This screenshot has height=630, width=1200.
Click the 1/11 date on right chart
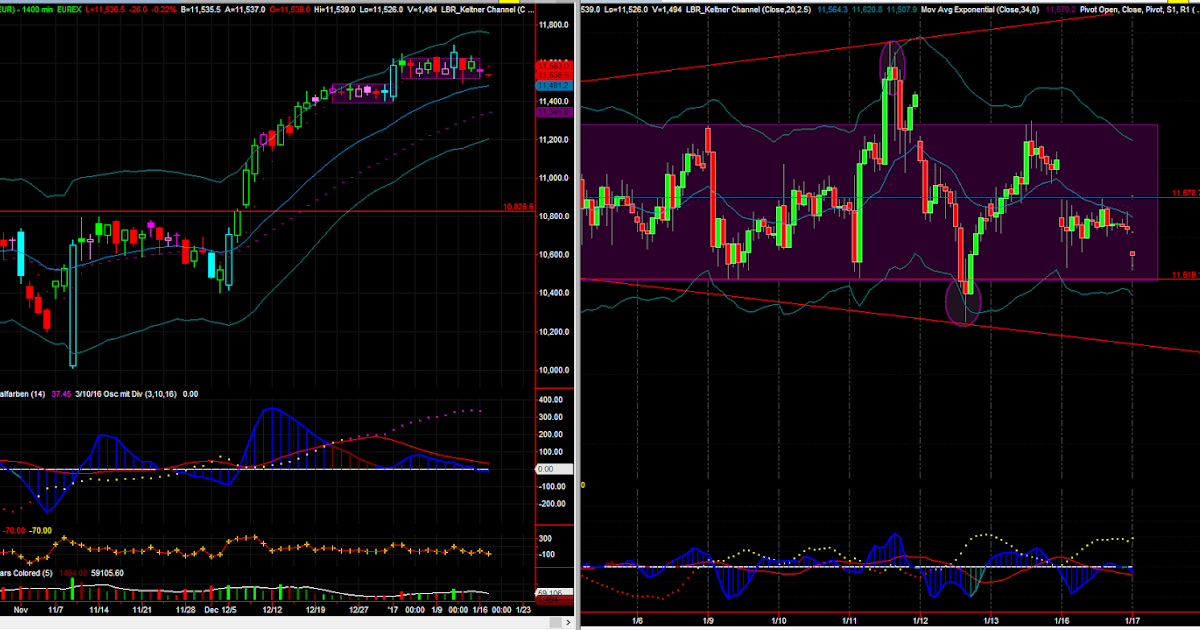[x=848, y=620]
